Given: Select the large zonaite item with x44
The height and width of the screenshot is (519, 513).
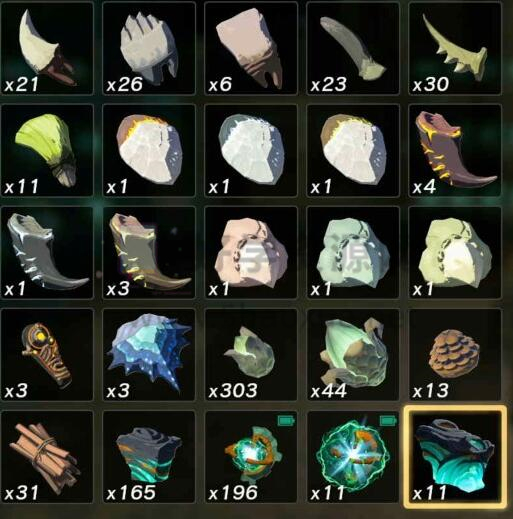Looking at the screenshot, I should tap(353, 355).
